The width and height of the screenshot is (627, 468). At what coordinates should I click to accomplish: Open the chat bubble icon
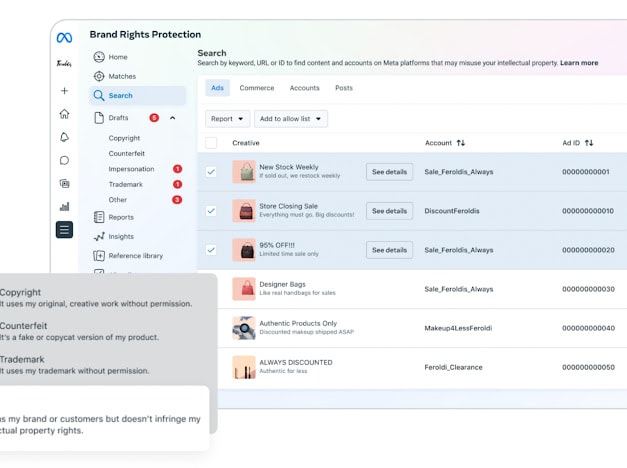point(64,160)
